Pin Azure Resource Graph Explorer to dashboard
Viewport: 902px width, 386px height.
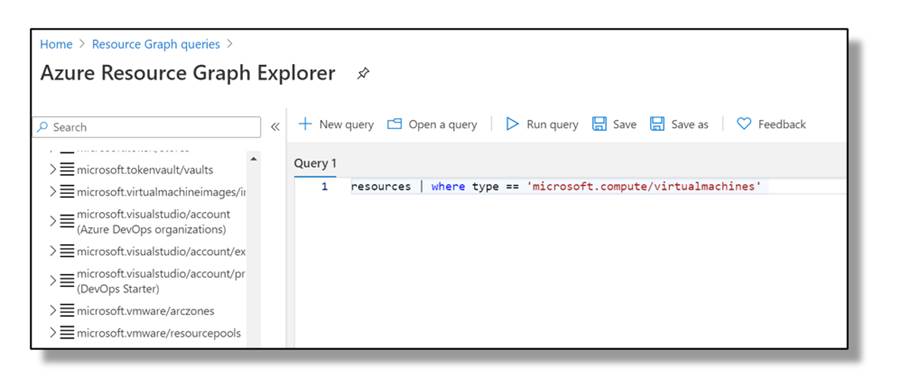pos(363,74)
